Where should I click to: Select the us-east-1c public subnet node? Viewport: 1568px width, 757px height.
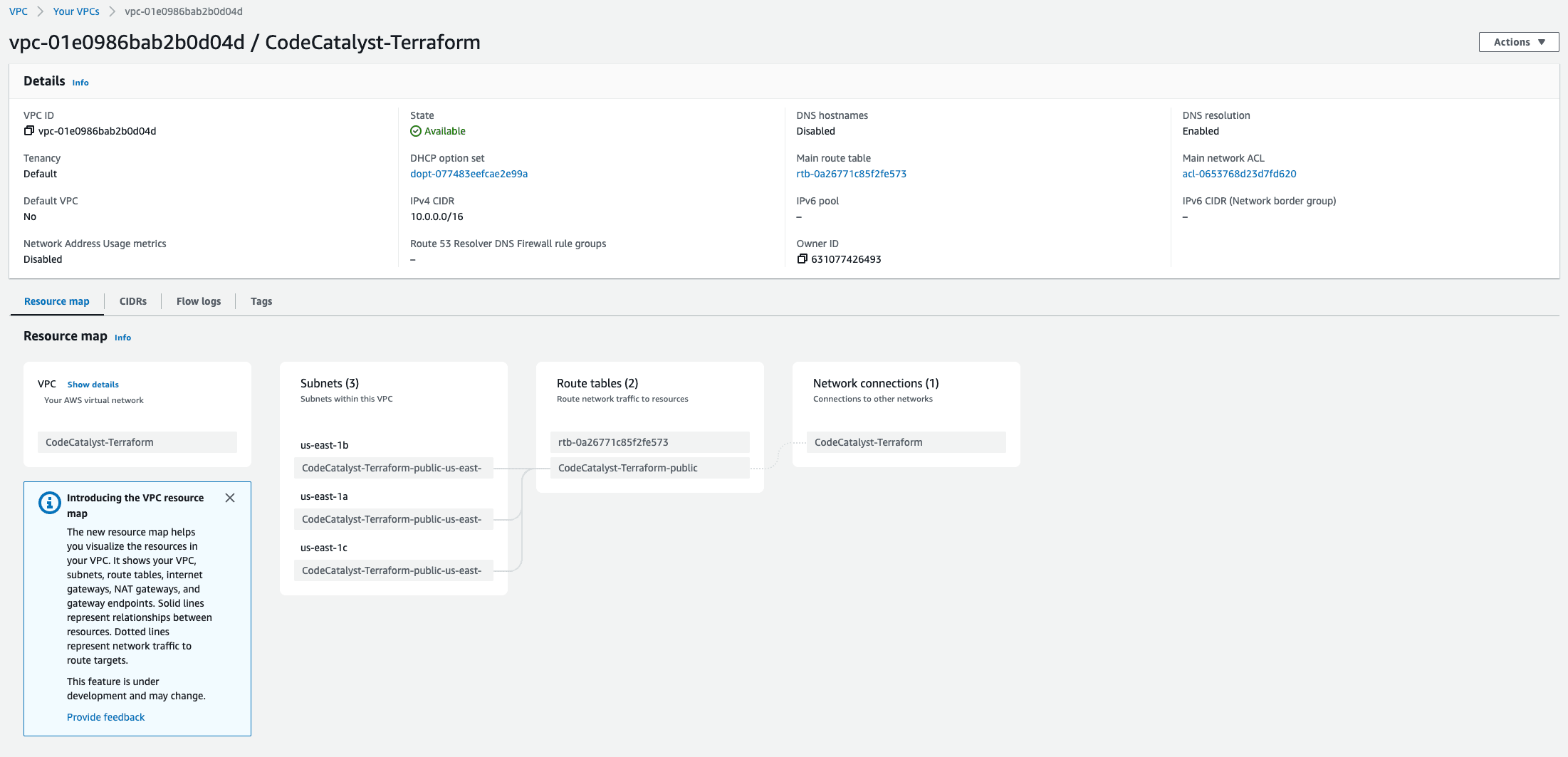click(x=394, y=570)
